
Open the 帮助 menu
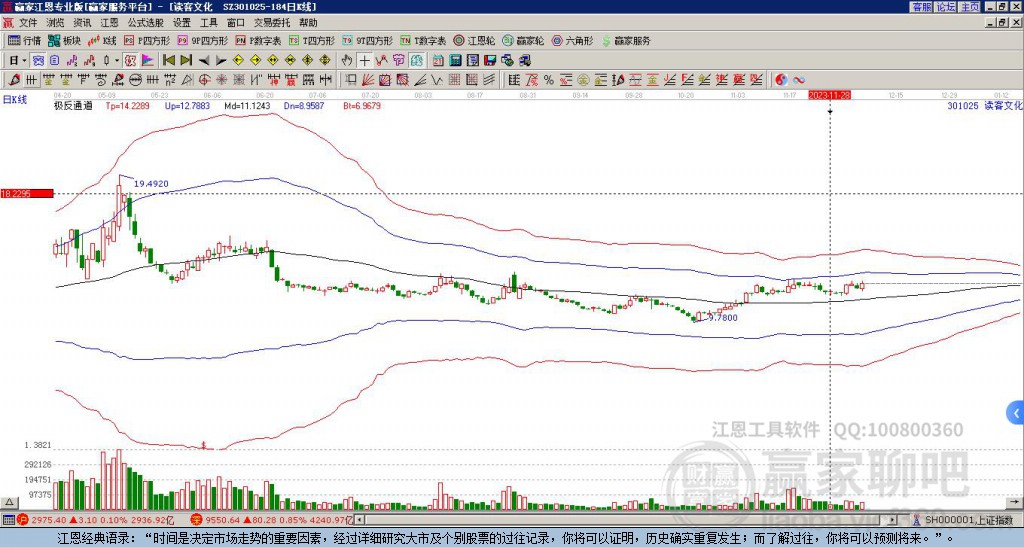tap(308, 23)
